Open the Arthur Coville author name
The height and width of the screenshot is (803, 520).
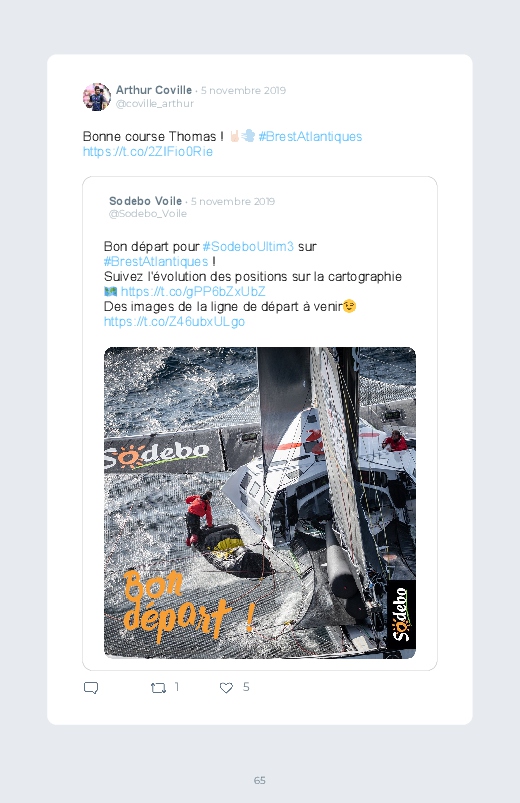click(154, 90)
